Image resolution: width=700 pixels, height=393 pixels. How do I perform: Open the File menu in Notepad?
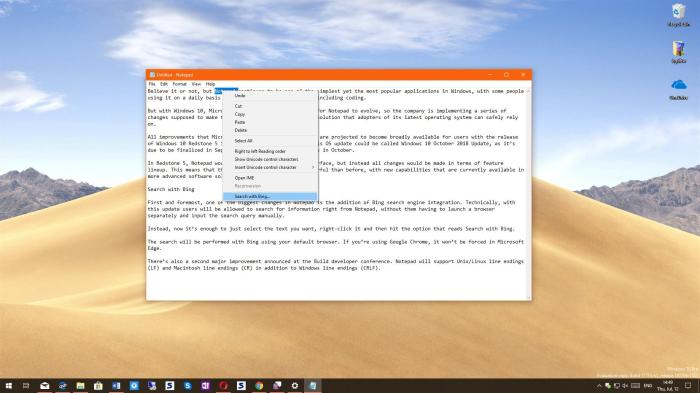pyautogui.click(x=152, y=84)
